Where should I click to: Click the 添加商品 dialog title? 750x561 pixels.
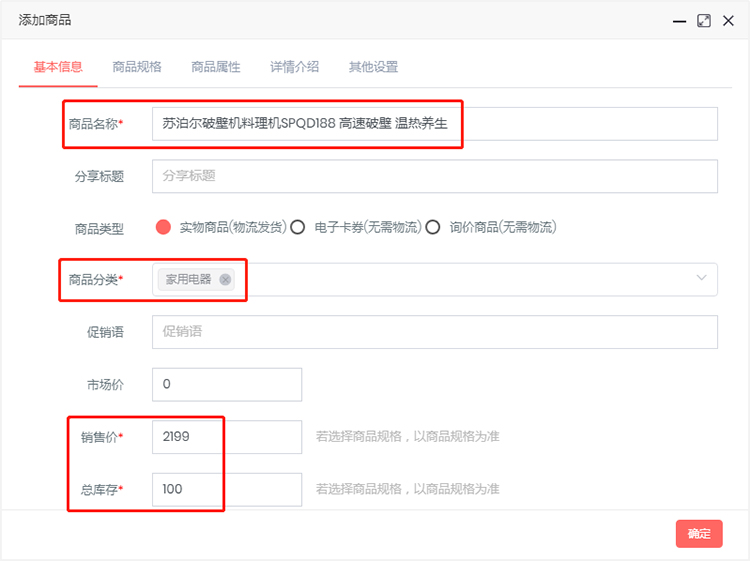click(x=45, y=20)
